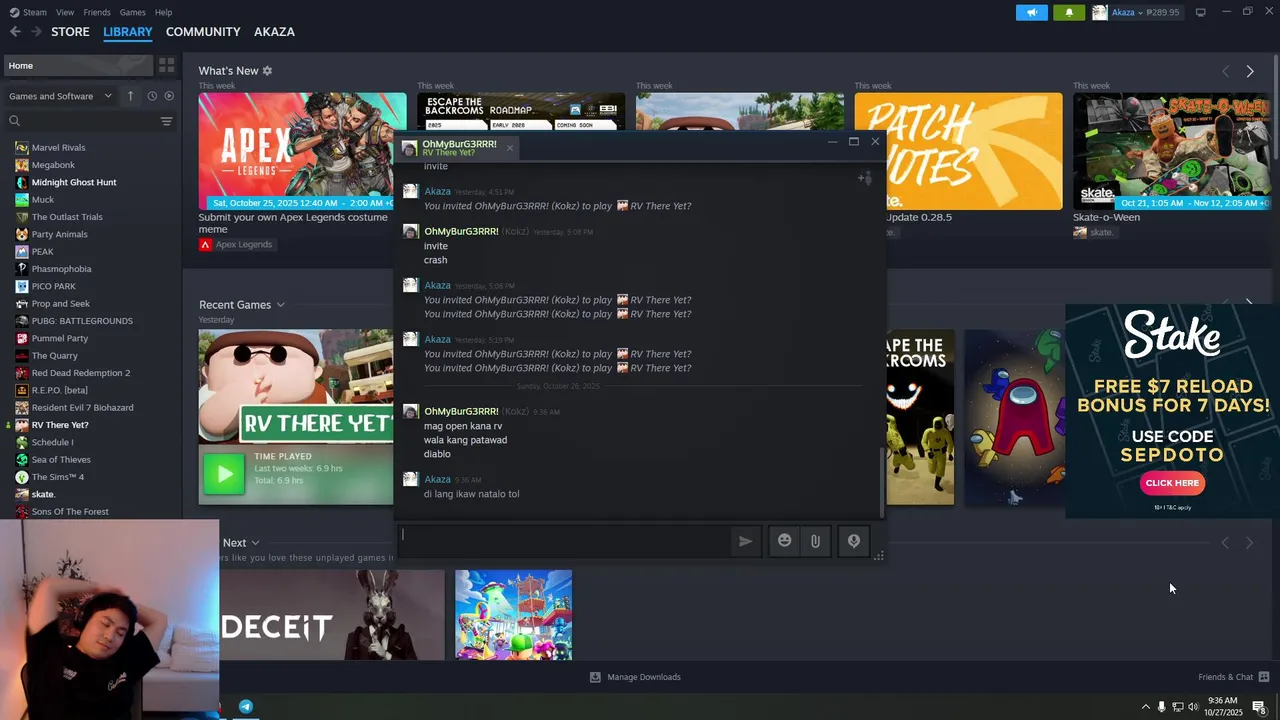Open What's New settings gear
Viewport: 1280px width, 720px height.
tap(267, 71)
